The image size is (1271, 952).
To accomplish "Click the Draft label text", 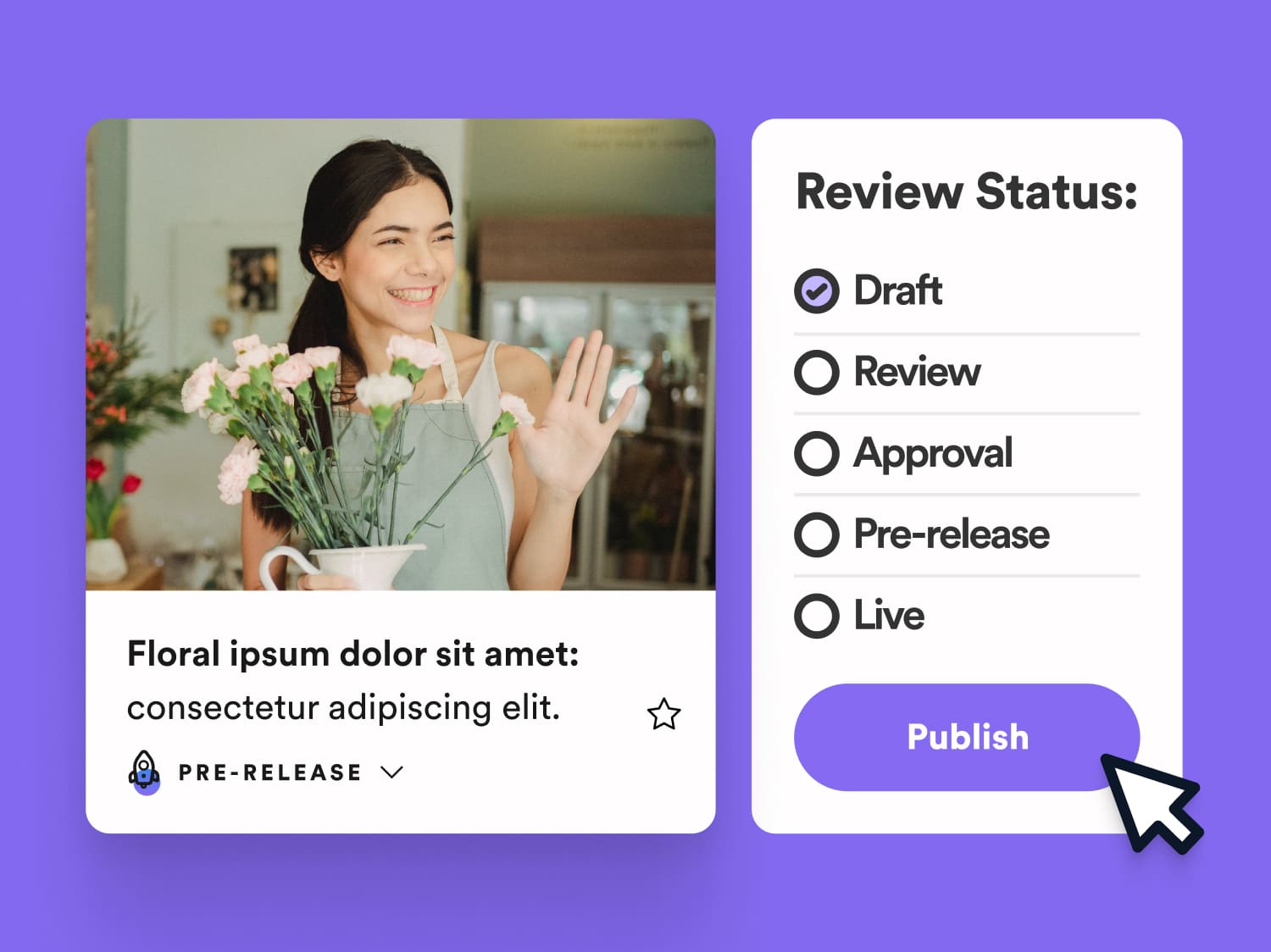I will 897,291.
